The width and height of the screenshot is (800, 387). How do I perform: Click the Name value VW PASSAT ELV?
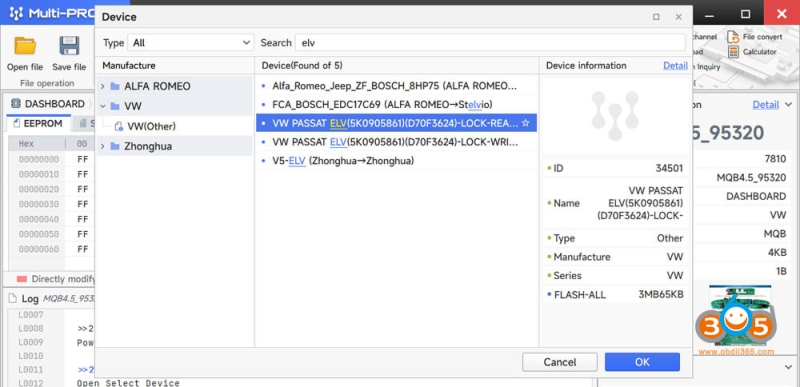tap(640, 203)
